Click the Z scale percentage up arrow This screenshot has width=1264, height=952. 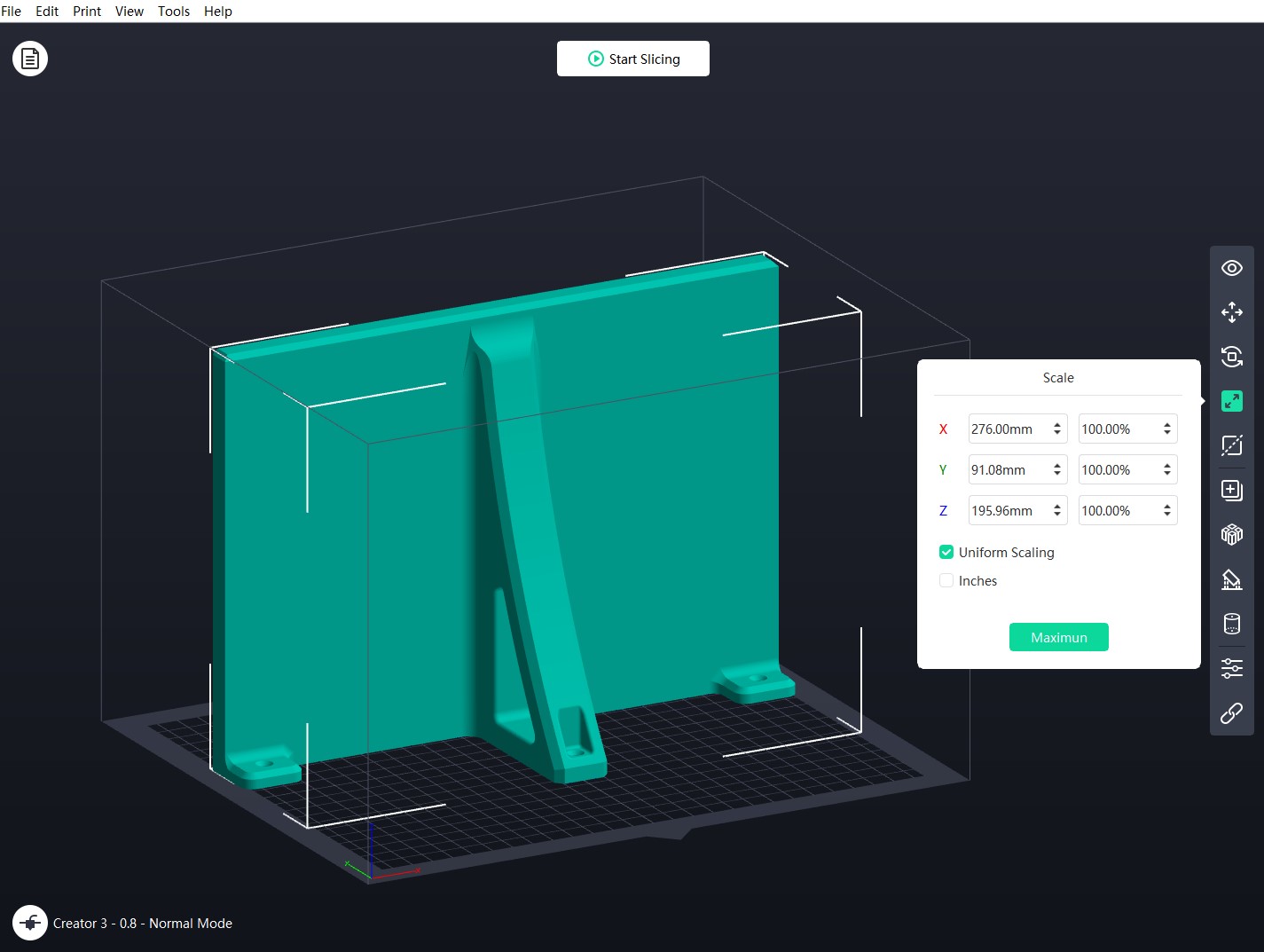(x=1166, y=506)
